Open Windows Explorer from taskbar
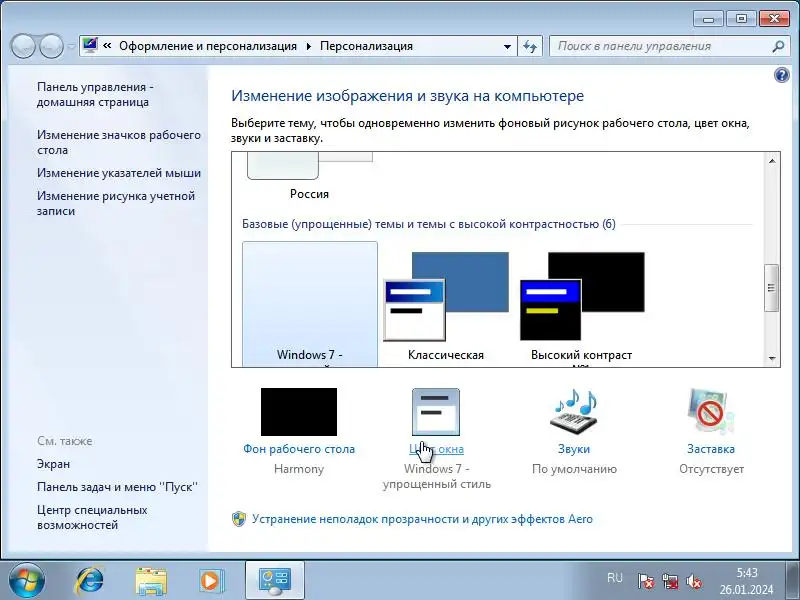The height and width of the screenshot is (600, 800). point(151,581)
